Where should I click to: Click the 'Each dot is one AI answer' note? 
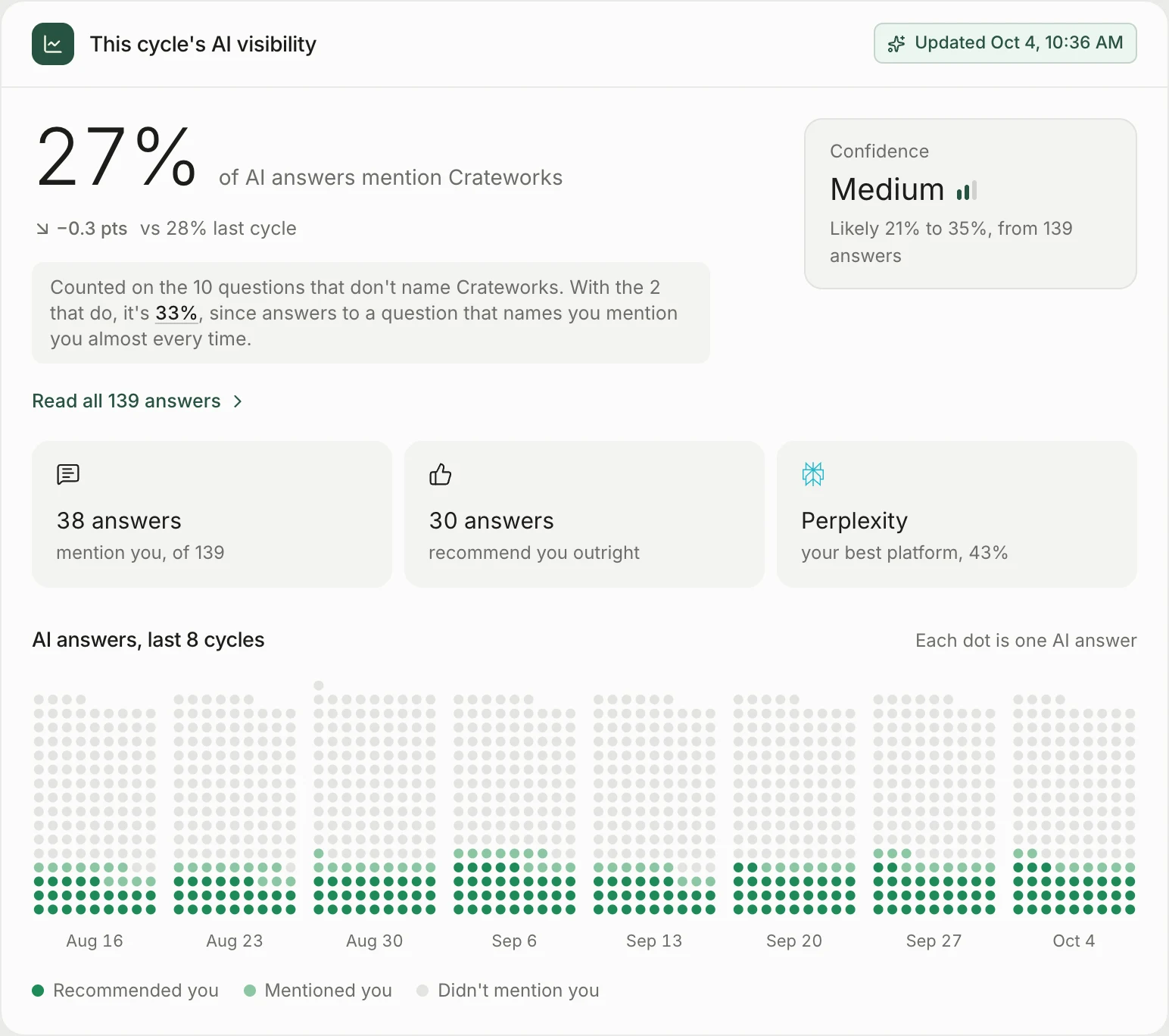coord(1026,641)
